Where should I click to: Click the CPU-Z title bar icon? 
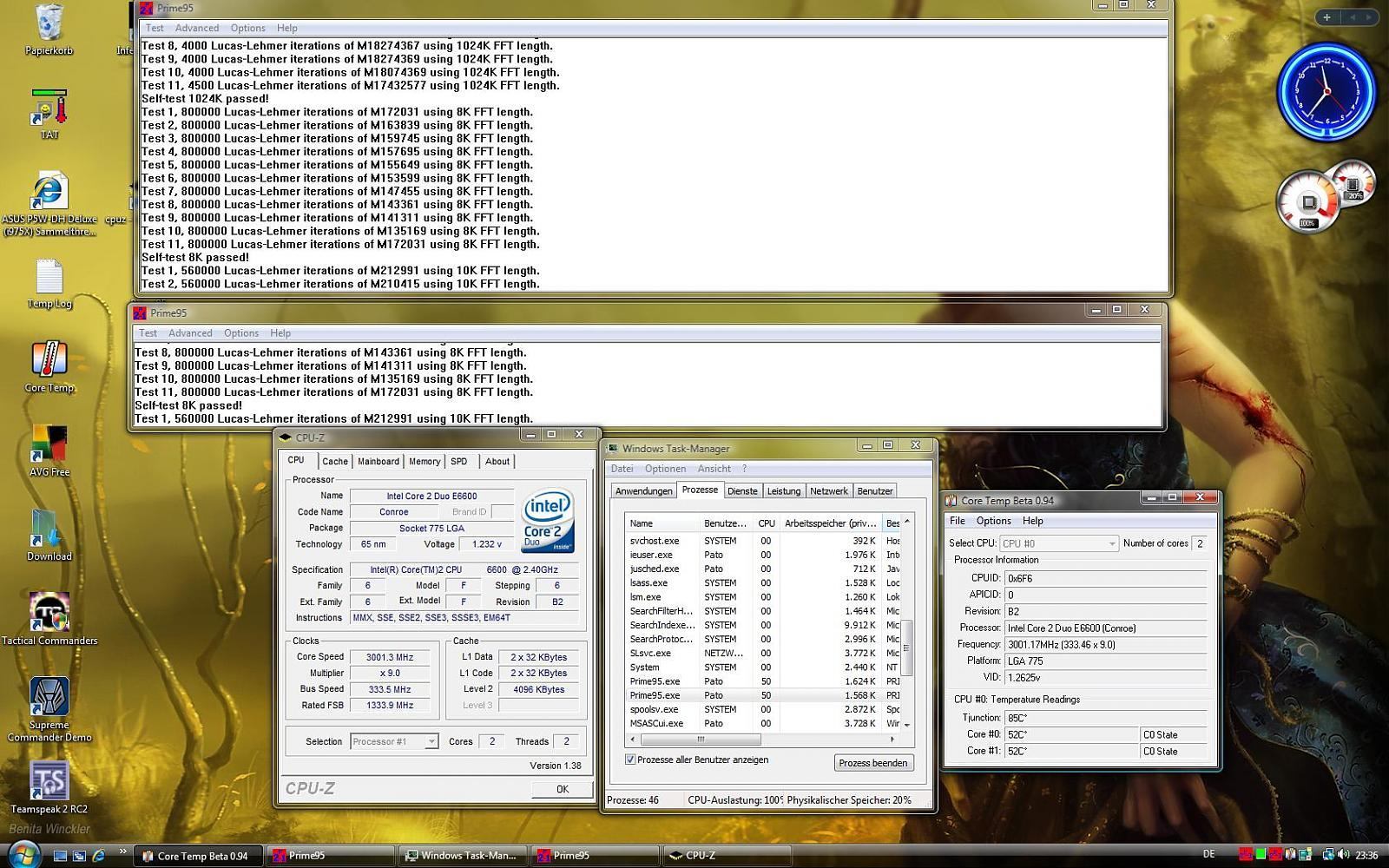pos(286,437)
